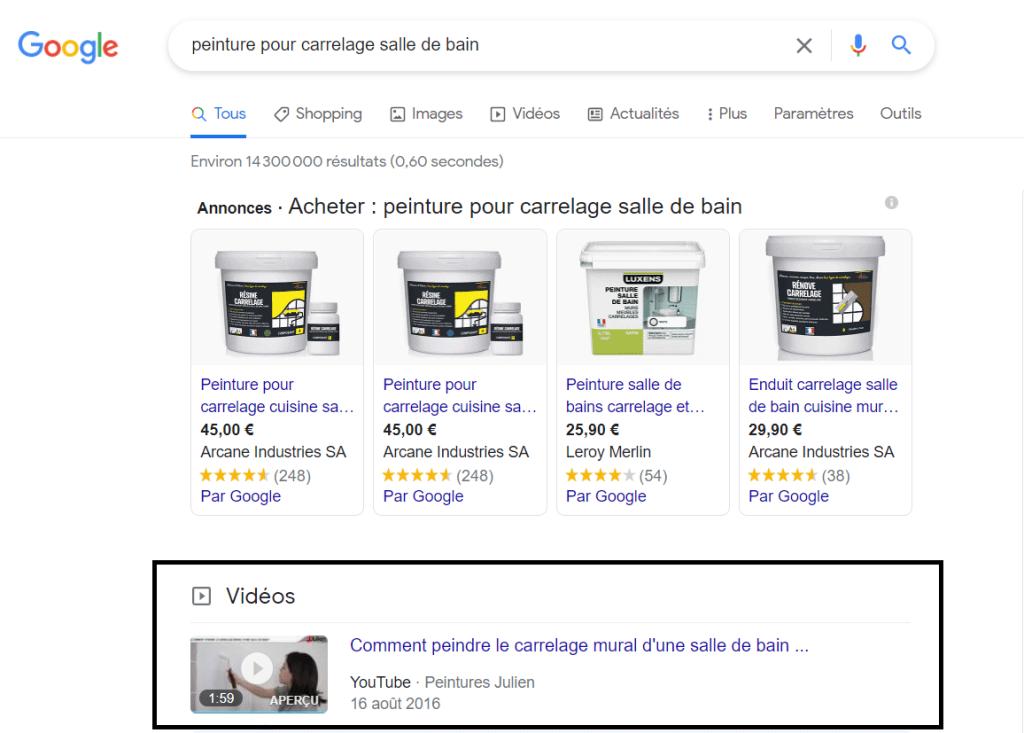Open the Paramètres dropdown
The width and height of the screenshot is (1024, 733).
point(813,114)
